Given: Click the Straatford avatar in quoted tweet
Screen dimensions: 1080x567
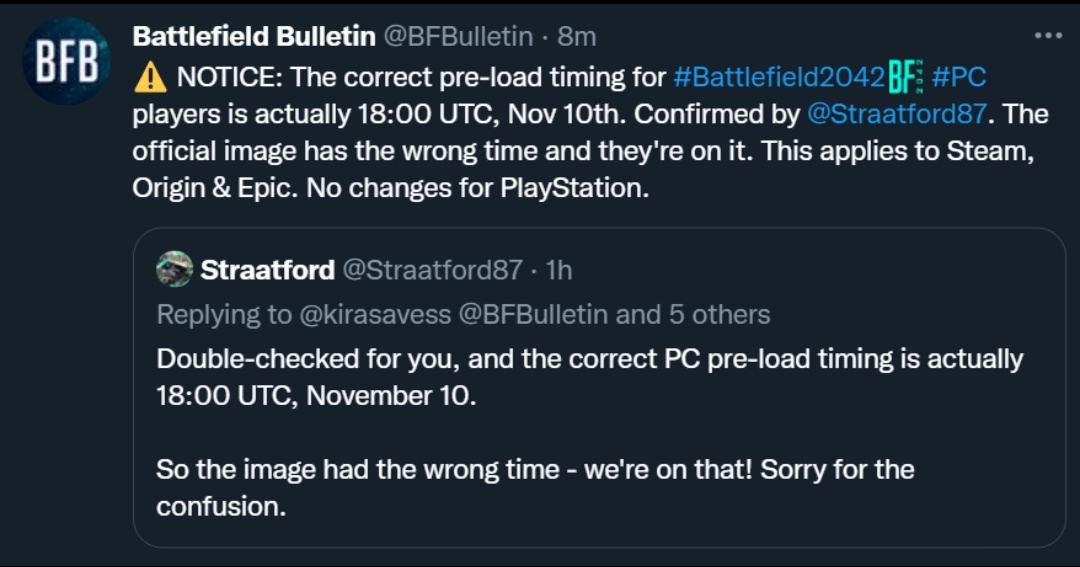Looking at the screenshot, I should [x=175, y=270].
